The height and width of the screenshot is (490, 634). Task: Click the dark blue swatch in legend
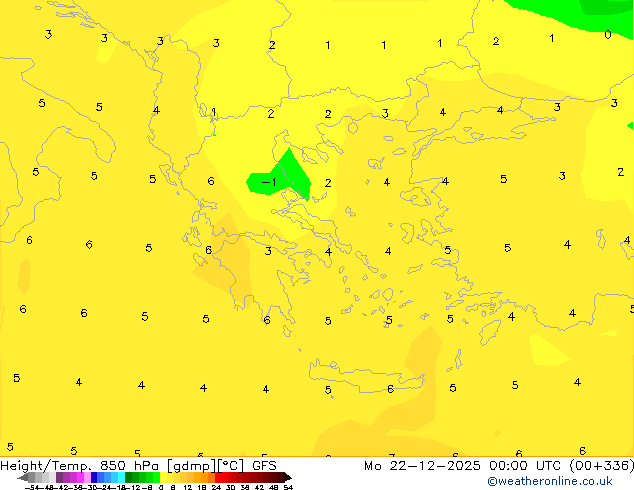(94, 477)
